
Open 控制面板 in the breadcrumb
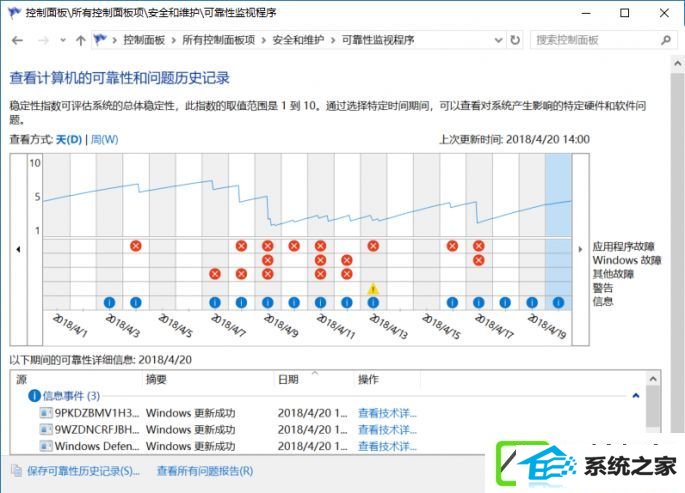point(144,40)
